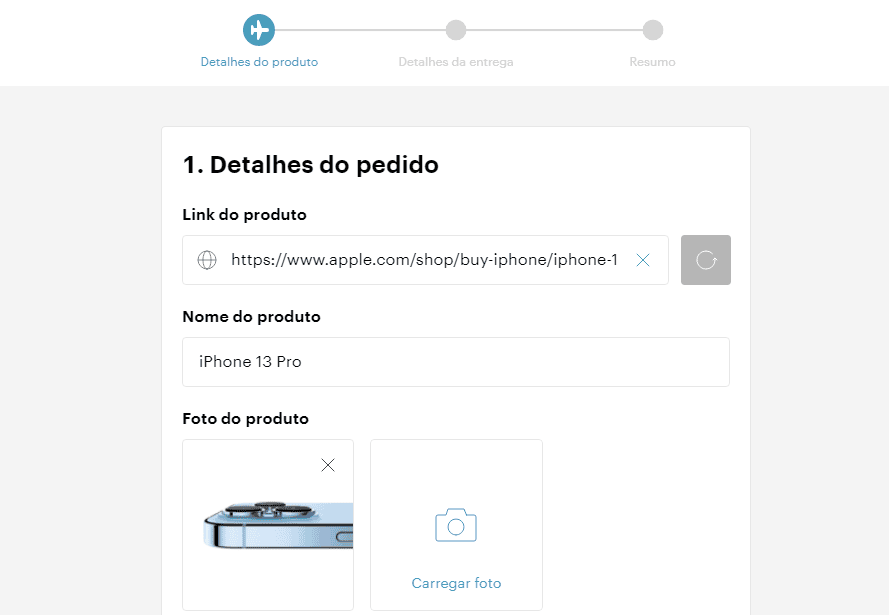The image size is (889, 615).
Task: Open the iPhone 13 Pro photo thumbnail
Action: [268, 525]
